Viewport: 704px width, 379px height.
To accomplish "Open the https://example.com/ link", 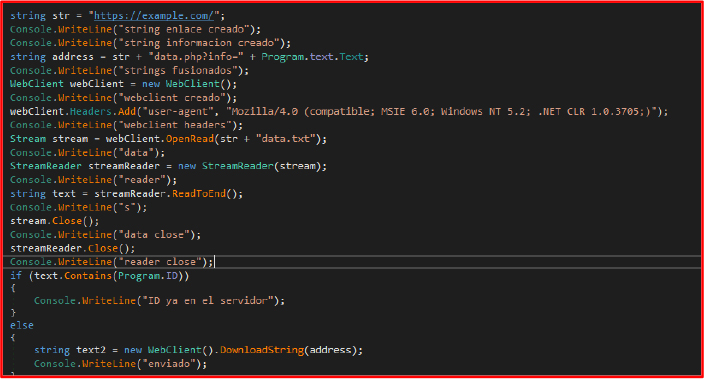I will [154, 16].
